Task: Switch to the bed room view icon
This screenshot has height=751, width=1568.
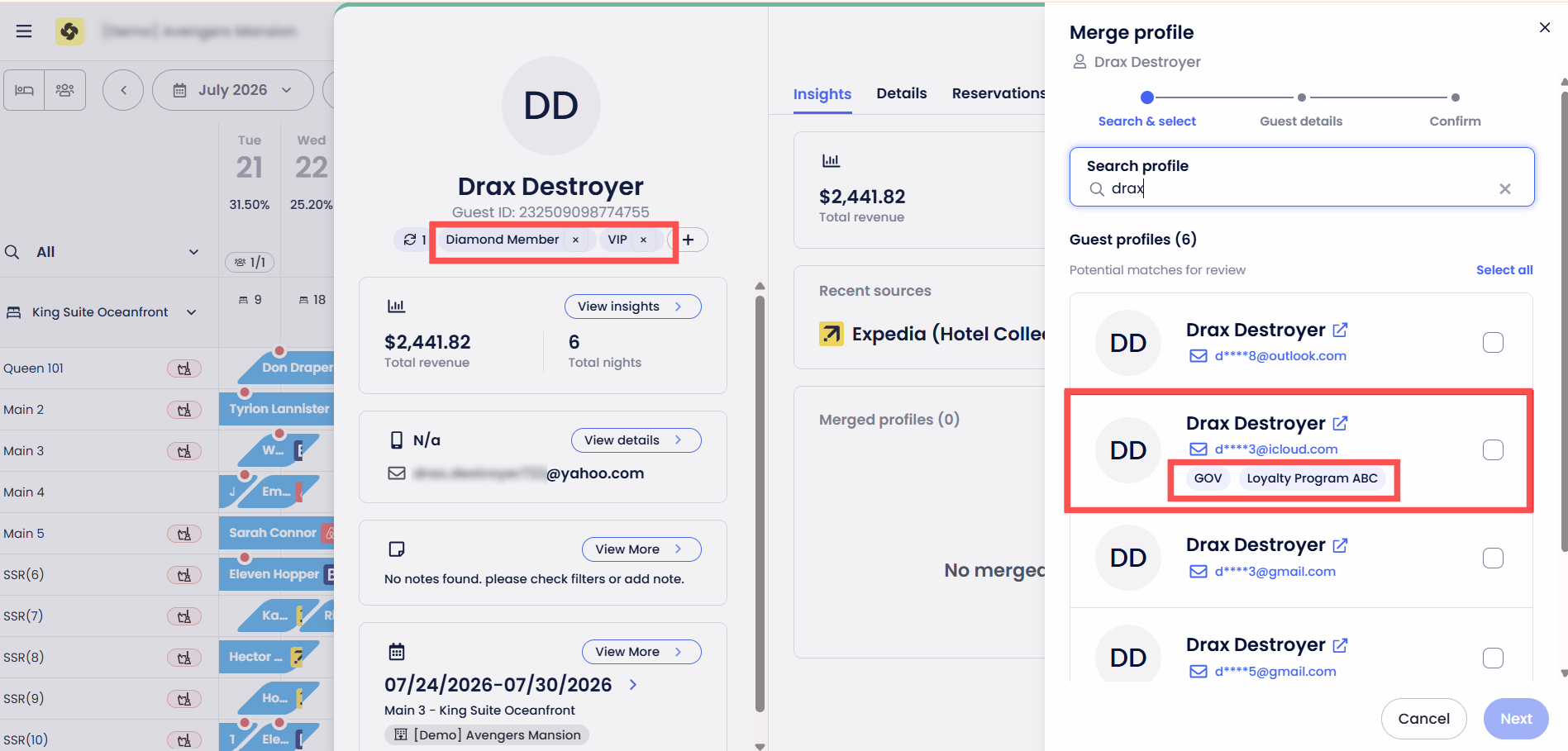Action: pos(25,90)
